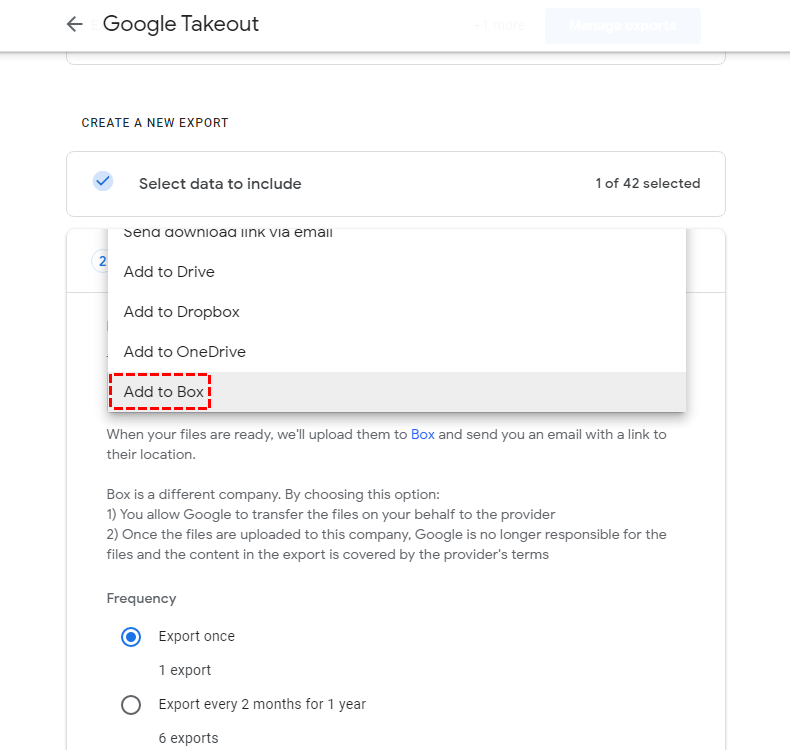Pick Add to Dropbox destination option
790x750 pixels.
click(x=181, y=312)
